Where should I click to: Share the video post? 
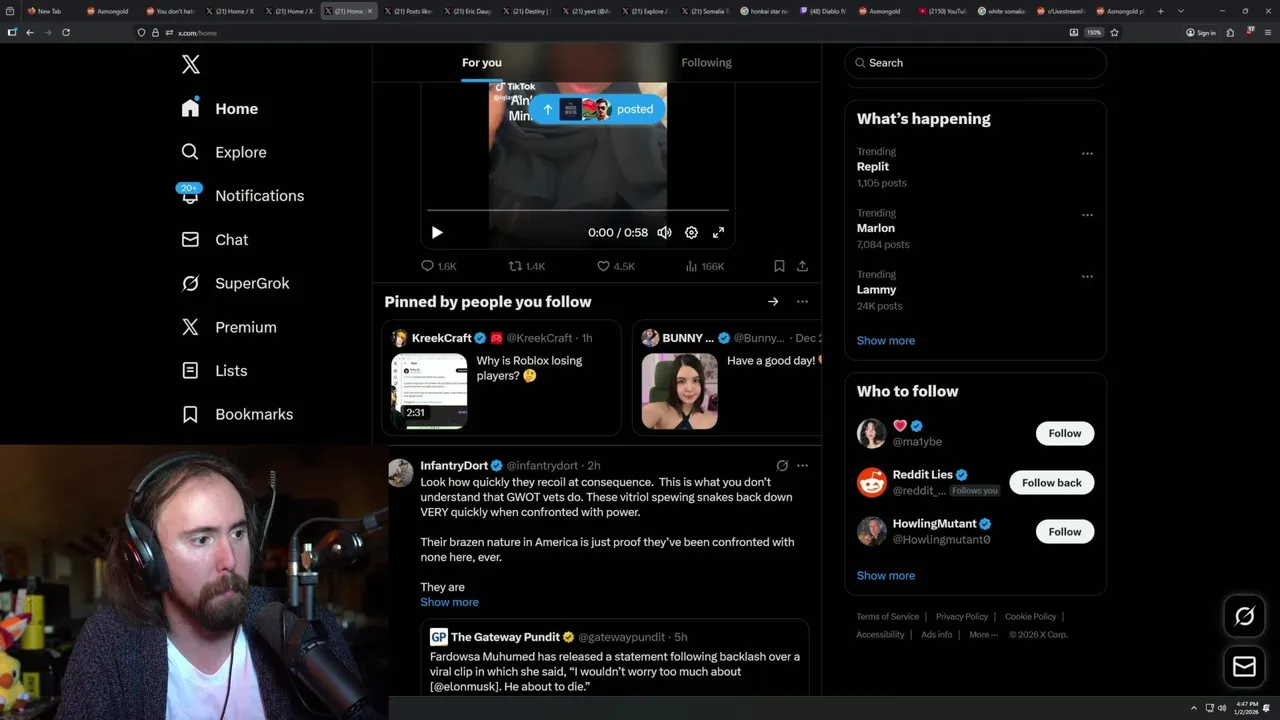802,266
